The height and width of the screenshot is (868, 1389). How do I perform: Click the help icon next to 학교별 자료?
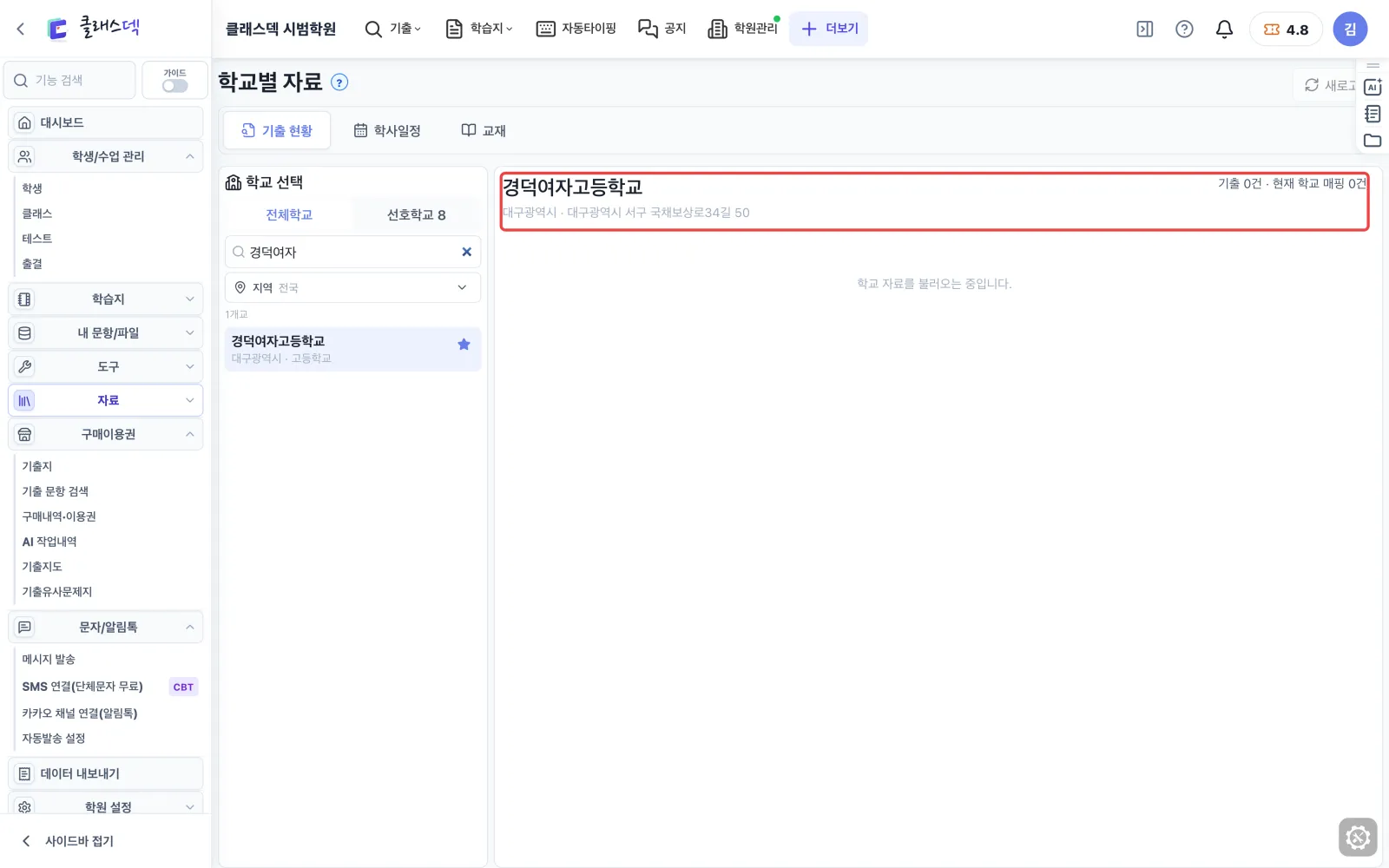(x=340, y=82)
